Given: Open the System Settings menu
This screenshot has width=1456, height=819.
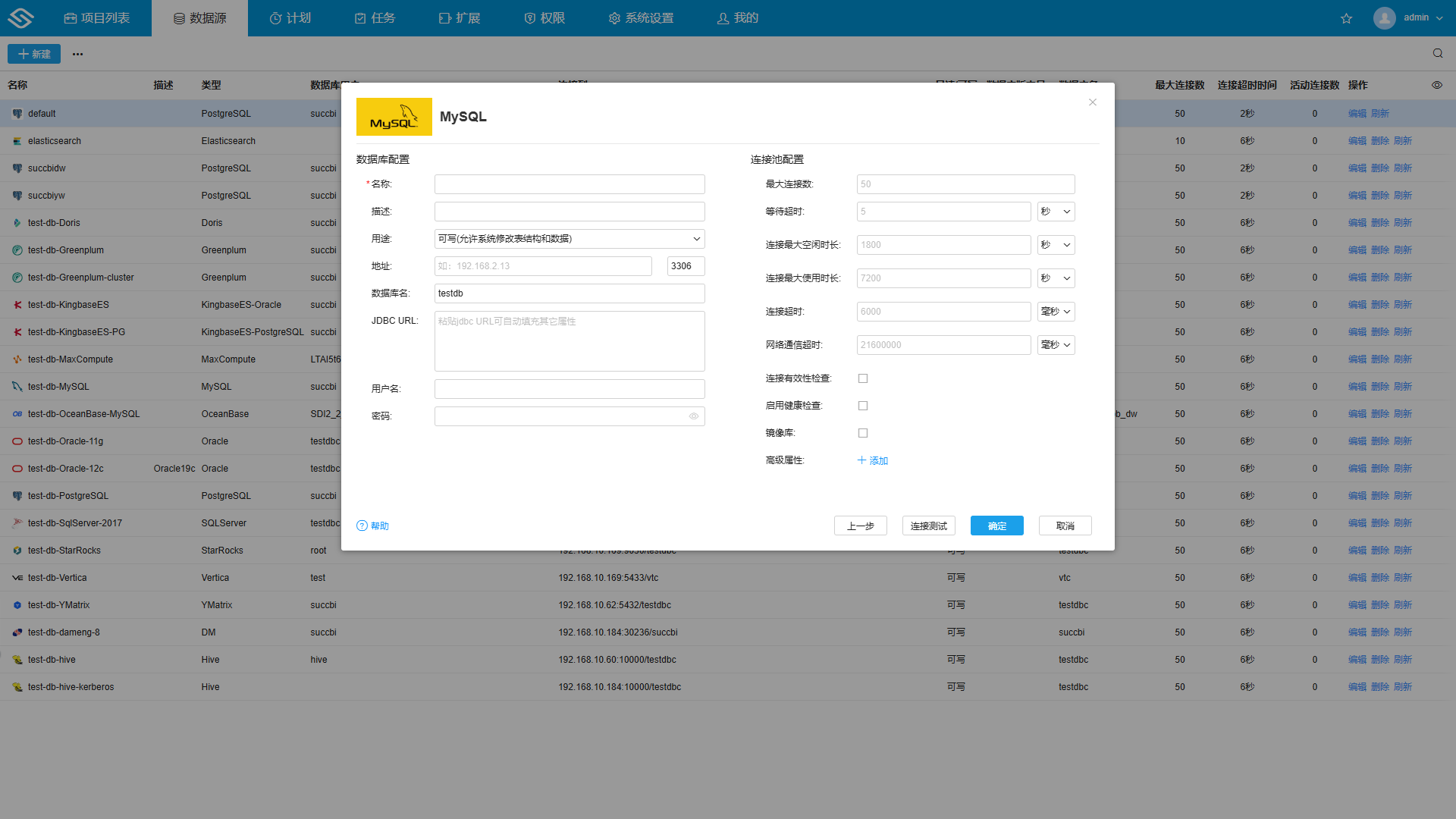Looking at the screenshot, I should click(x=641, y=18).
